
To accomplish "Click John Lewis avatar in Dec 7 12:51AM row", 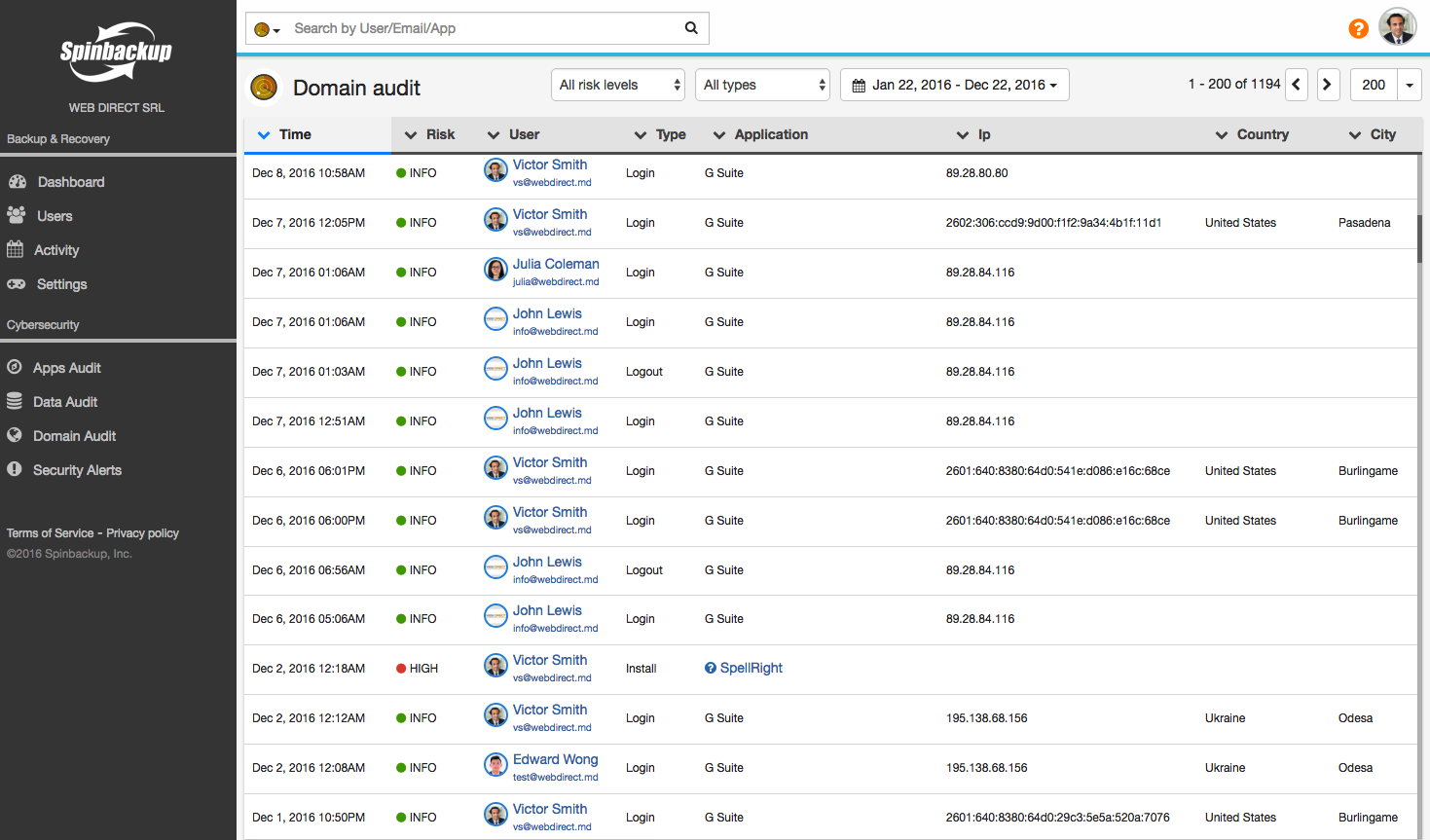I will pyautogui.click(x=495, y=419).
